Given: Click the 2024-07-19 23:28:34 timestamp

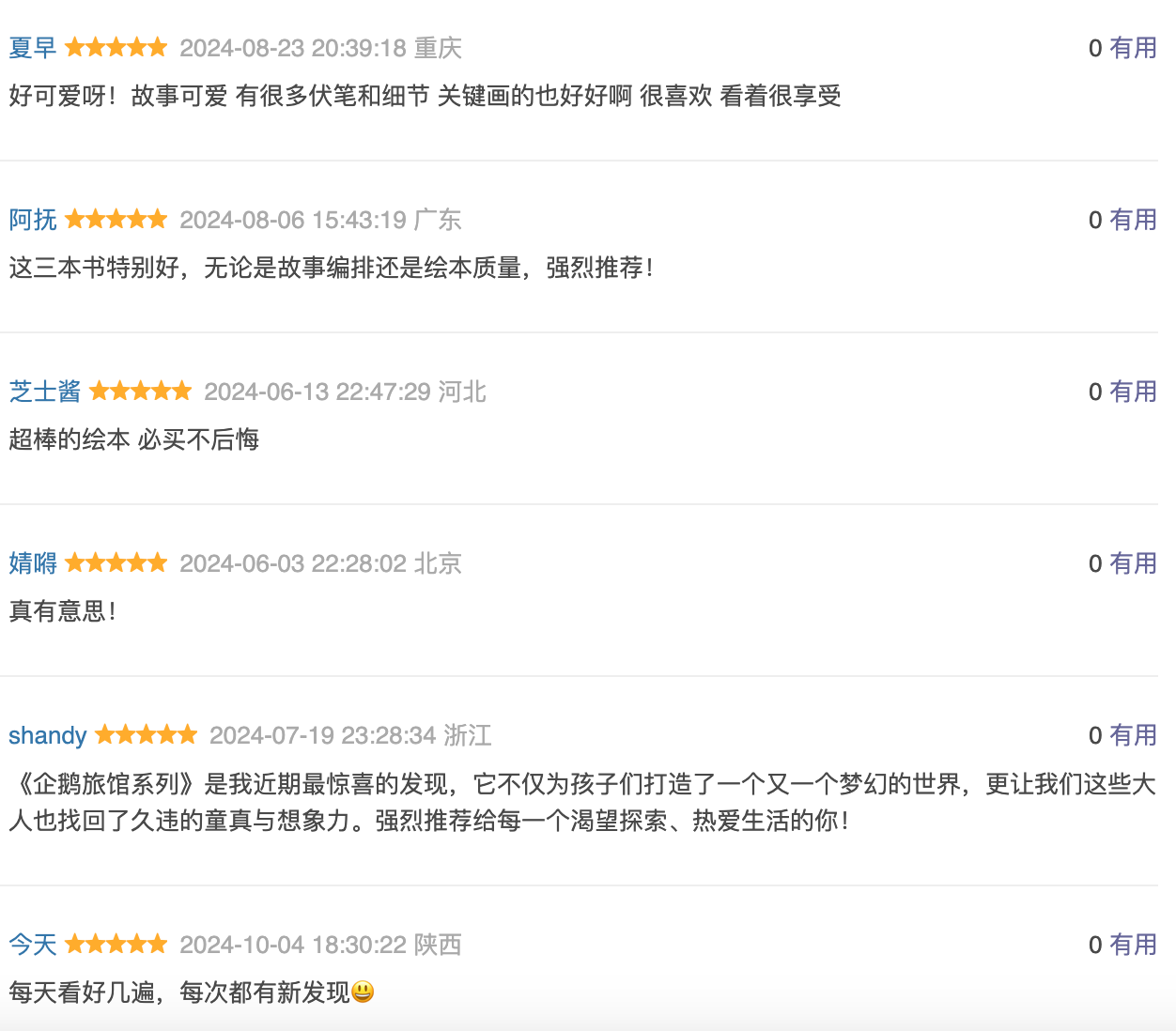Looking at the screenshot, I should coord(323,735).
